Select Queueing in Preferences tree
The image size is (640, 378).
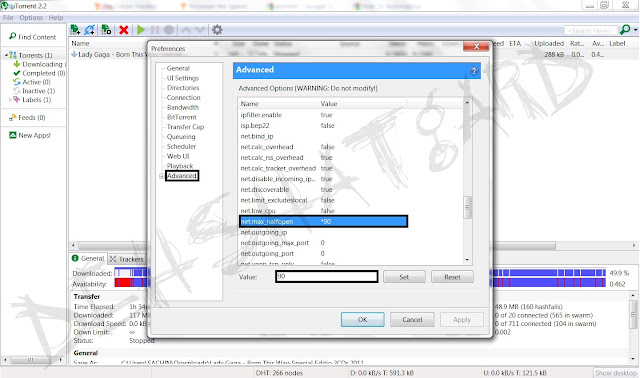pyautogui.click(x=181, y=137)
